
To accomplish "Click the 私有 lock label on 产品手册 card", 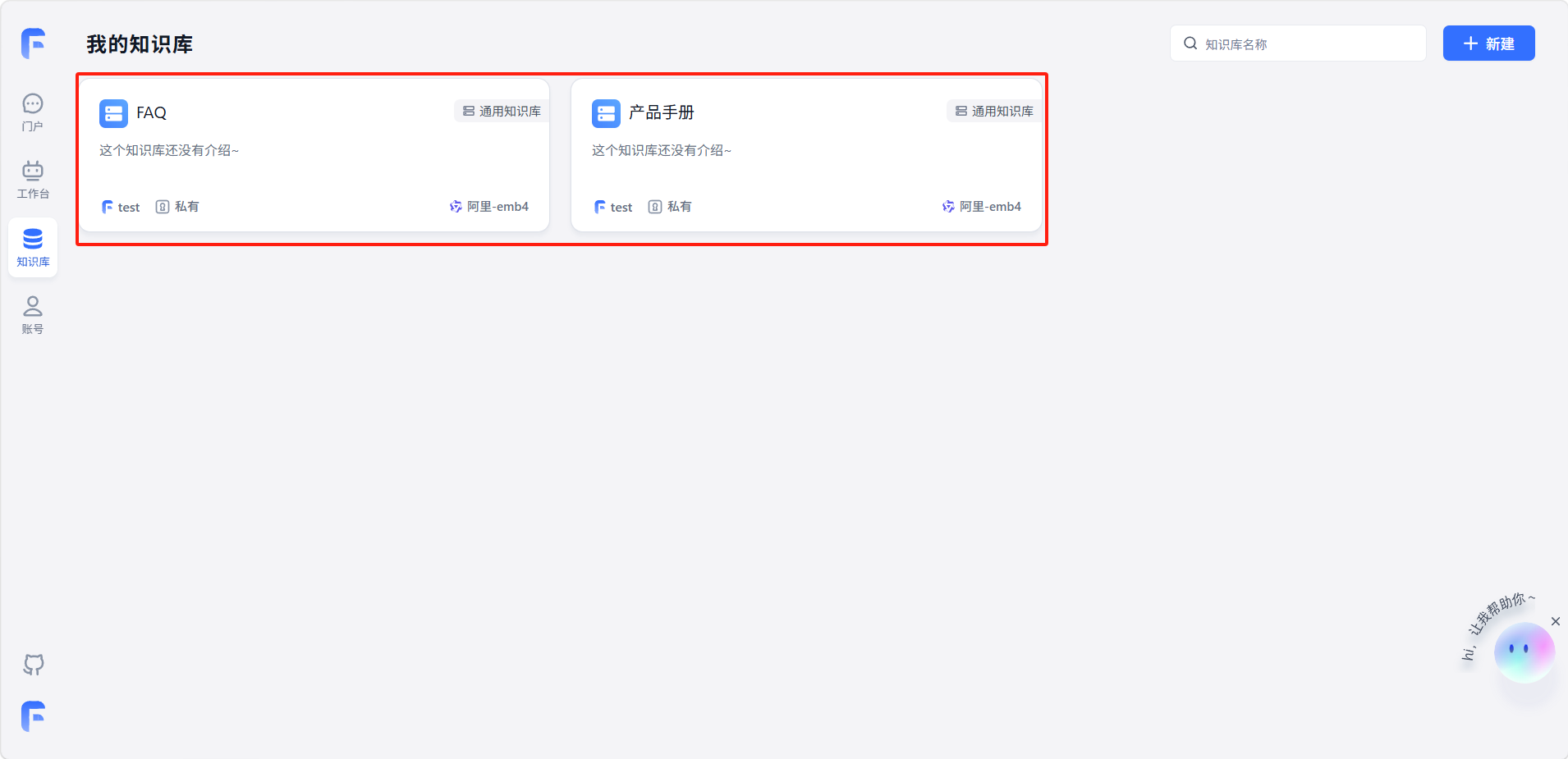I will (x=670, y=207).
